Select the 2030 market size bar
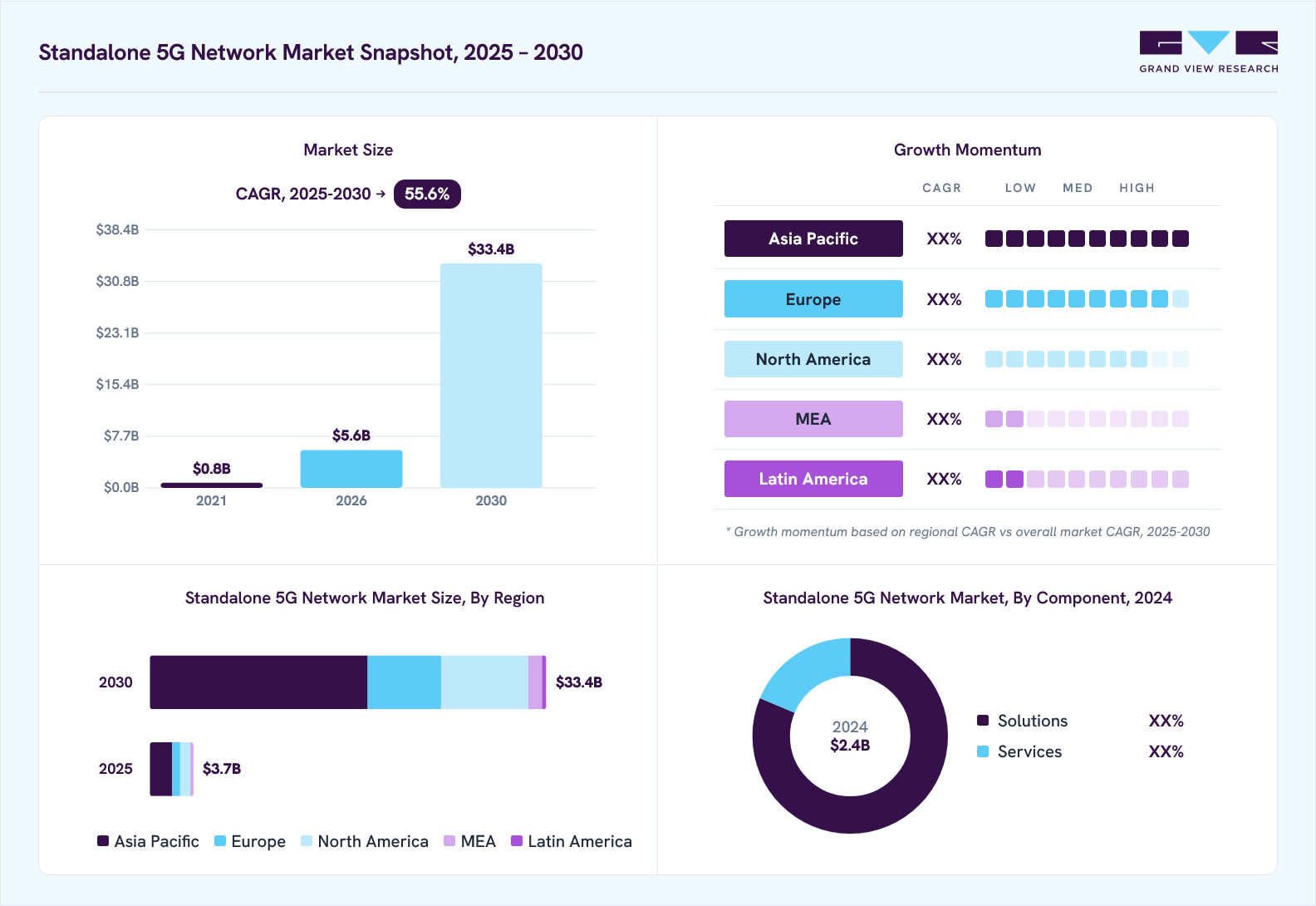The image size is (1316, 906). click(491, 376)
